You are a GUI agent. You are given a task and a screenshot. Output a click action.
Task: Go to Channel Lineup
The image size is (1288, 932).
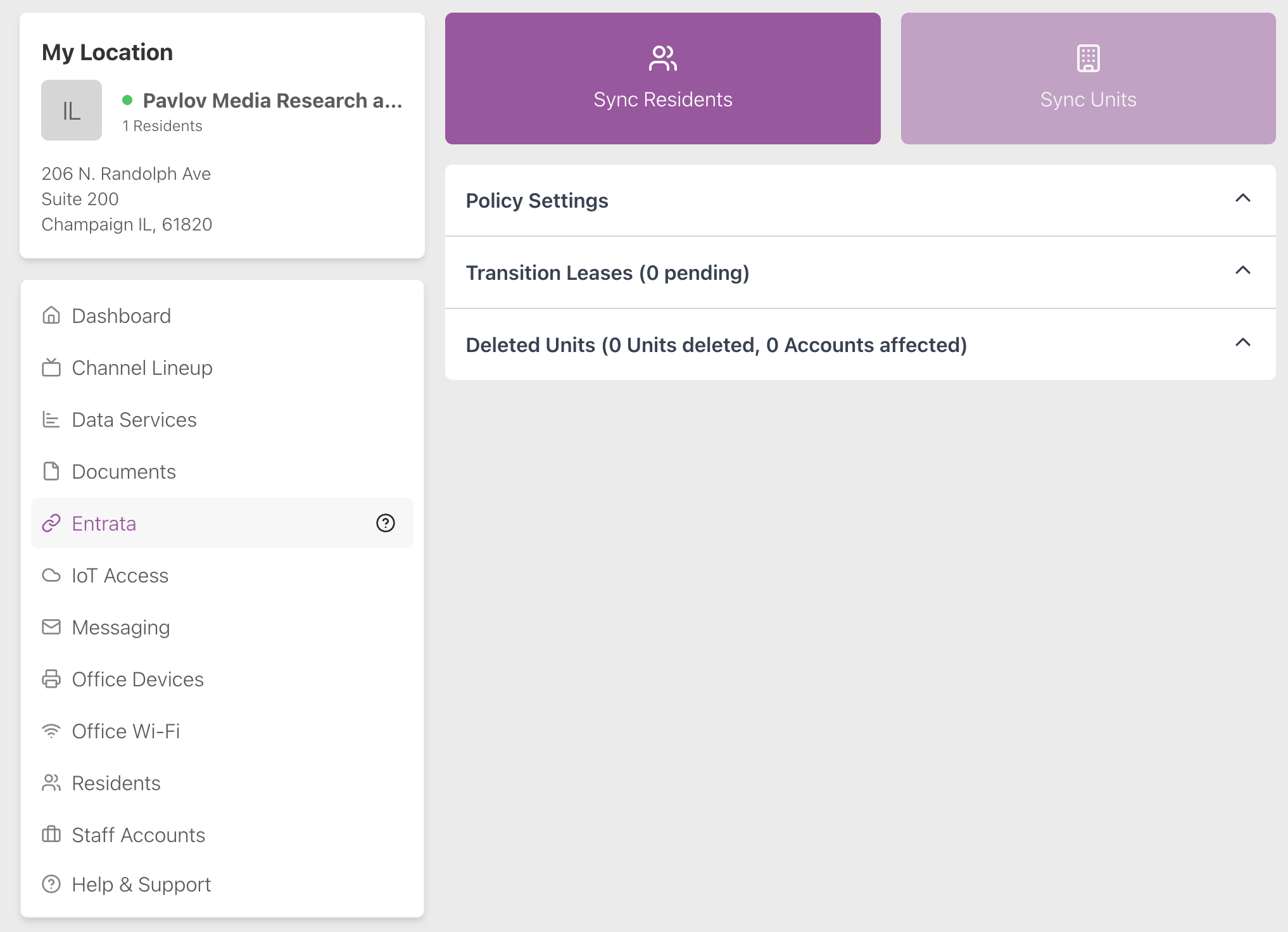222,367
